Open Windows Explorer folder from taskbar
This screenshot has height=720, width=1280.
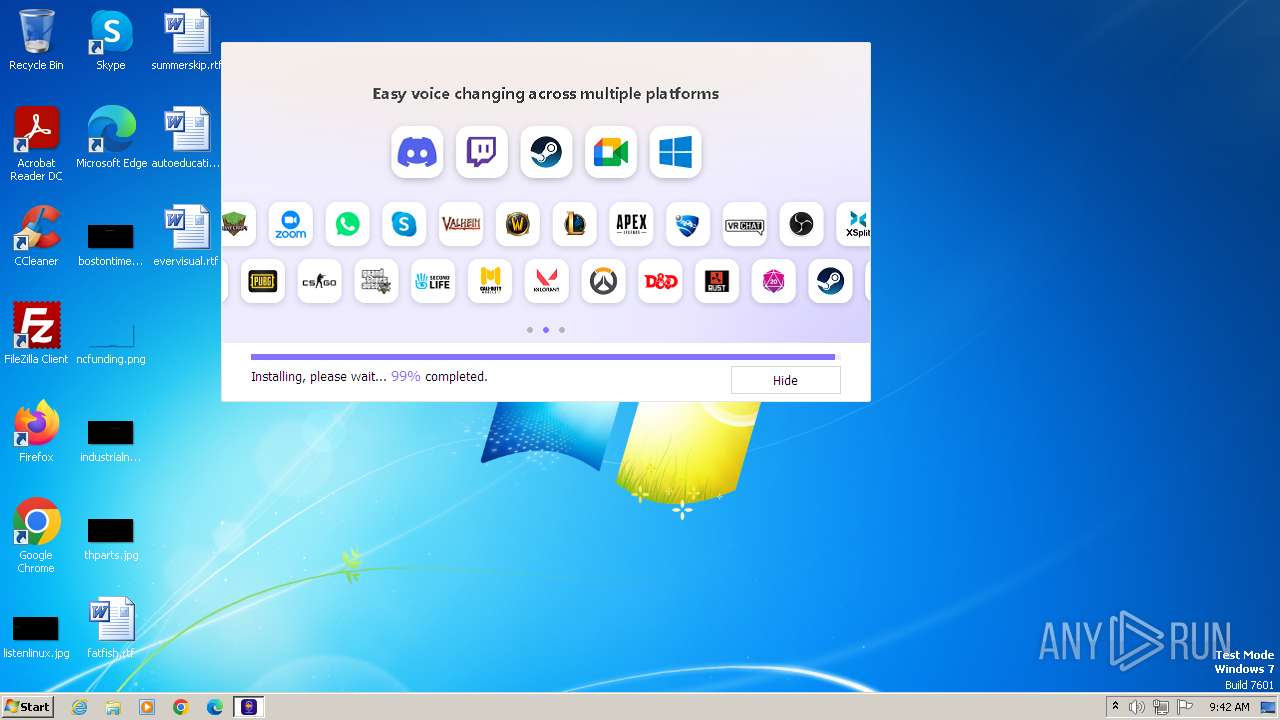click(x=113, y=707)
